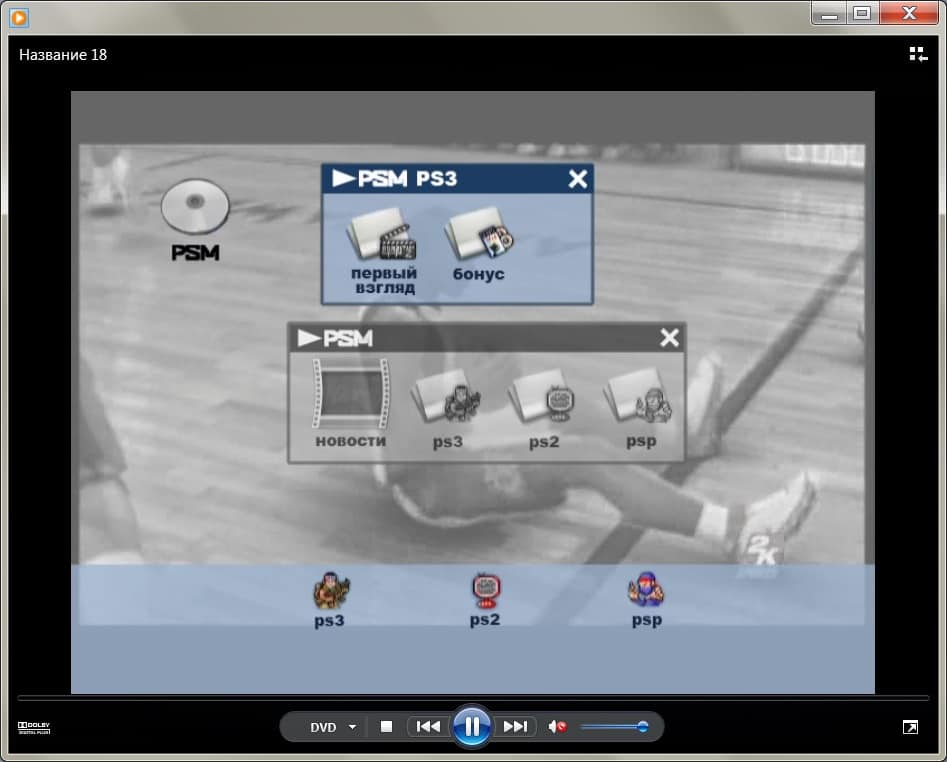Click the DVD menu button
The image size is (947, 762).
[x=323, y=727]
